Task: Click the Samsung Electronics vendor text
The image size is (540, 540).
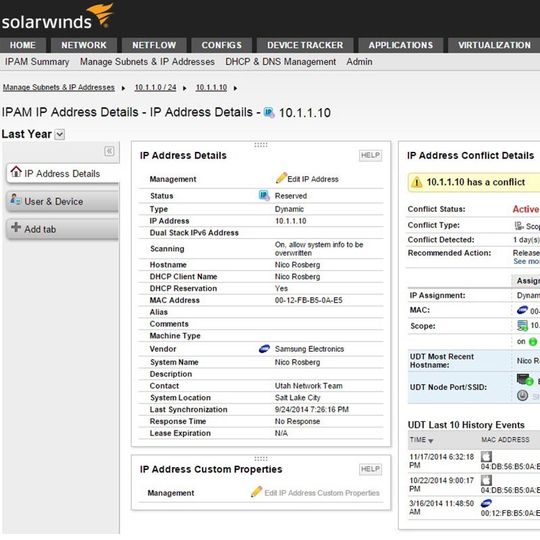Action: click(x=310, y=349)
